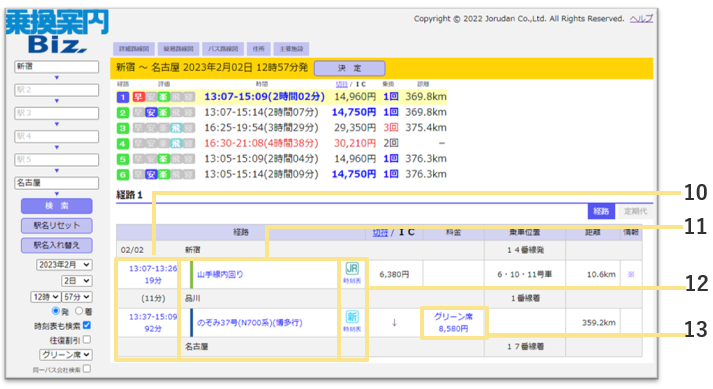
Task: Click the green 楽 badge on route 5
Action: 163,159
